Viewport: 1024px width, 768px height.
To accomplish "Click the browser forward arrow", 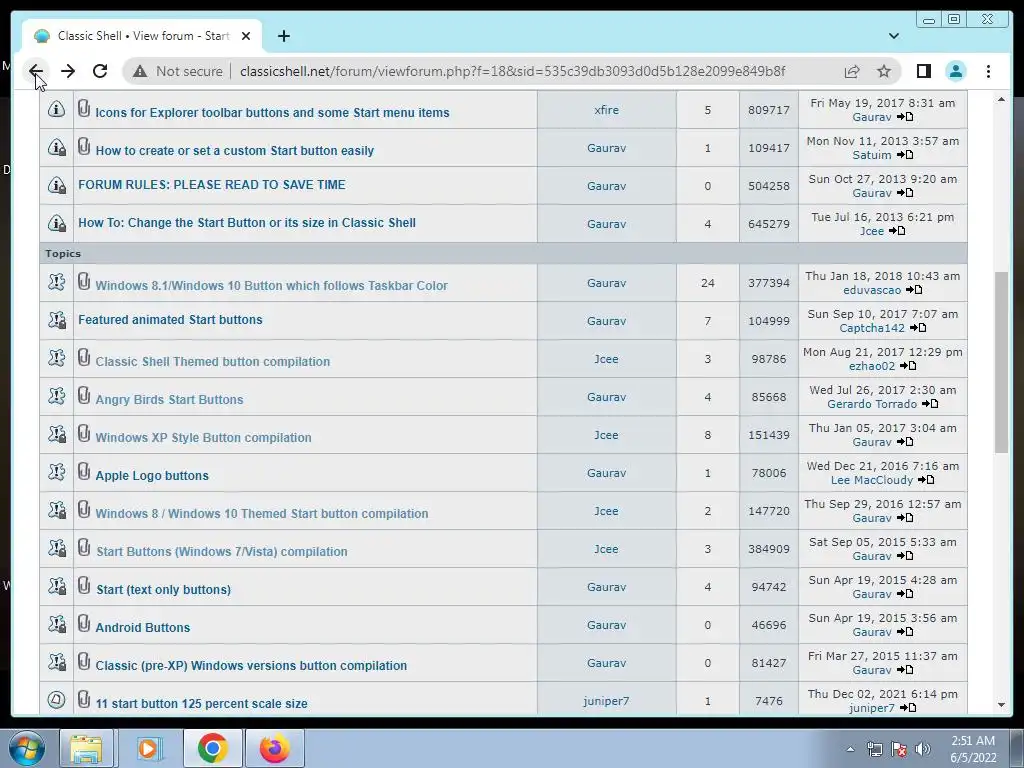I will [x=68, y=71].
